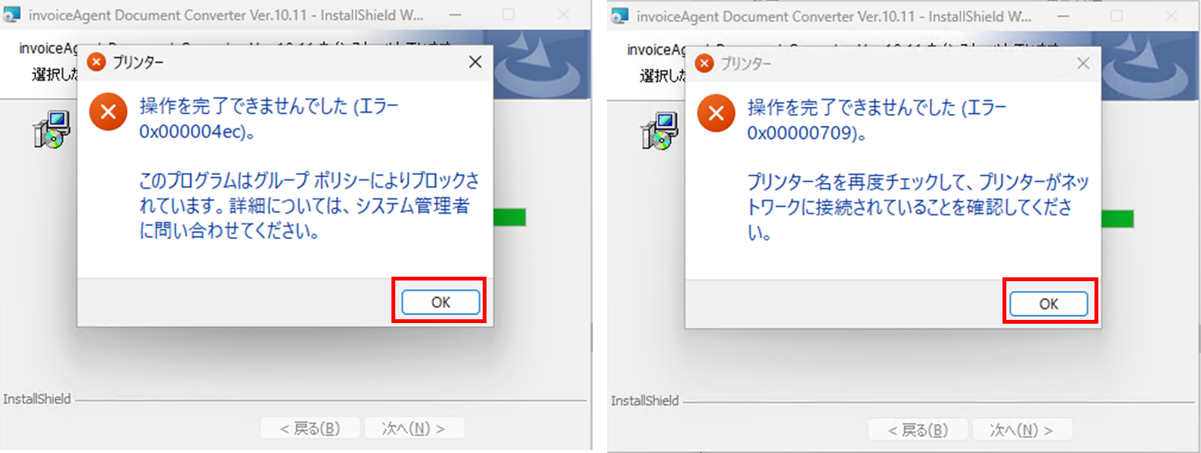Click green progress bar beside the 0x000004ec dialog
Image resolution: width=1201 pixels, height=453 pixels.
512,218
